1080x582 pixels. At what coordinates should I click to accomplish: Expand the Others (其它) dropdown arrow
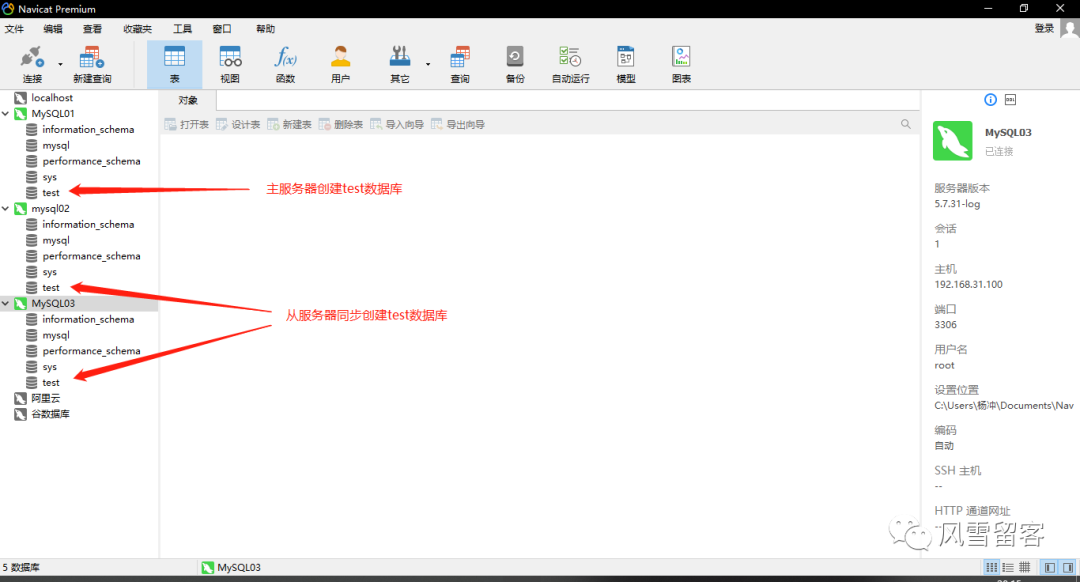tap(428, 64)
